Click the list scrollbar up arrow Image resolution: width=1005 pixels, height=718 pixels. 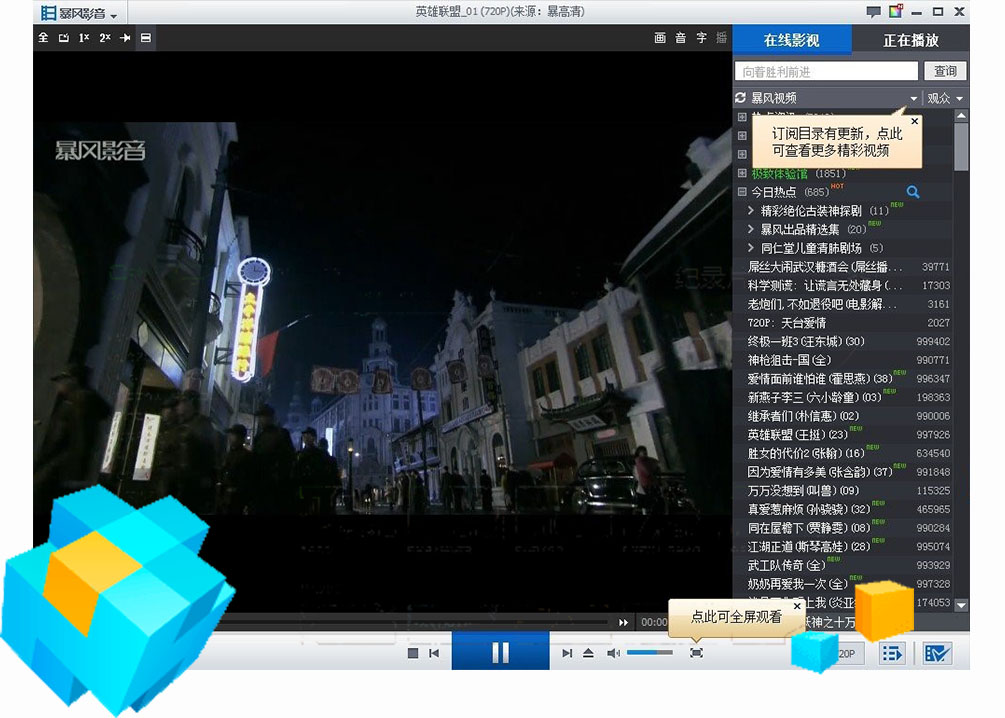[x=961, y=115]
